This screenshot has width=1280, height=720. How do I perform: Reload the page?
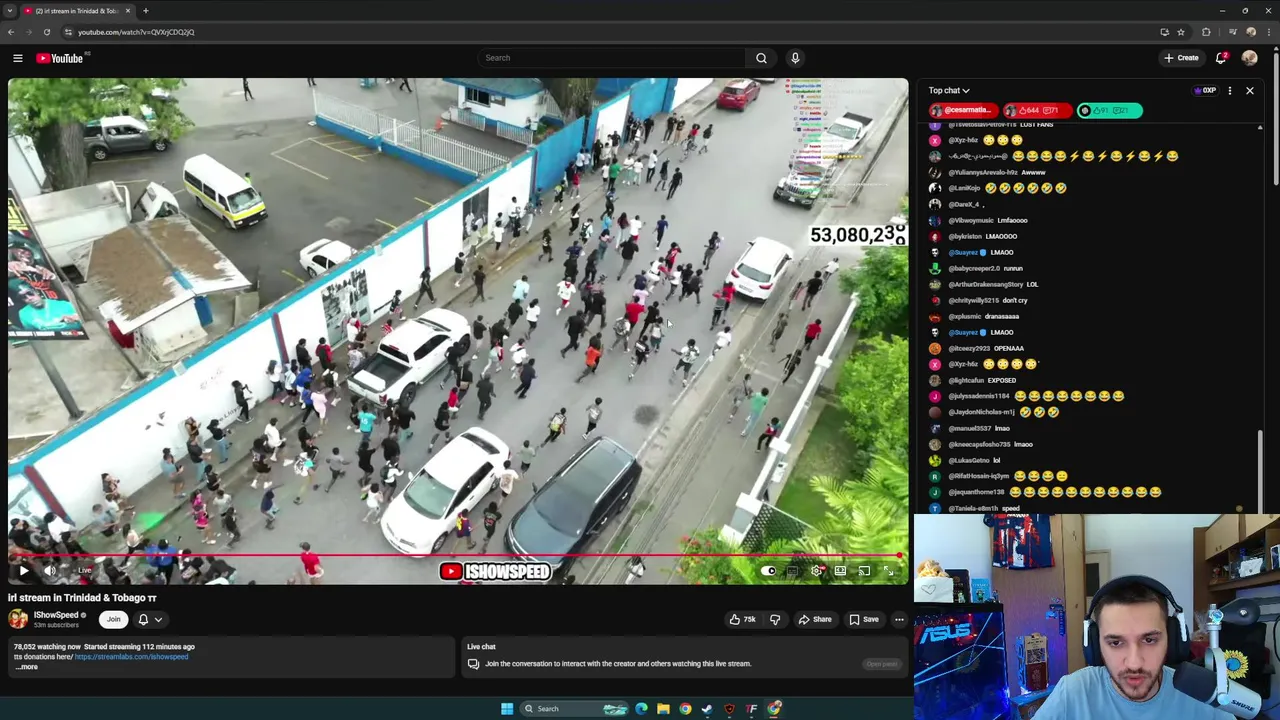point(46,32)
